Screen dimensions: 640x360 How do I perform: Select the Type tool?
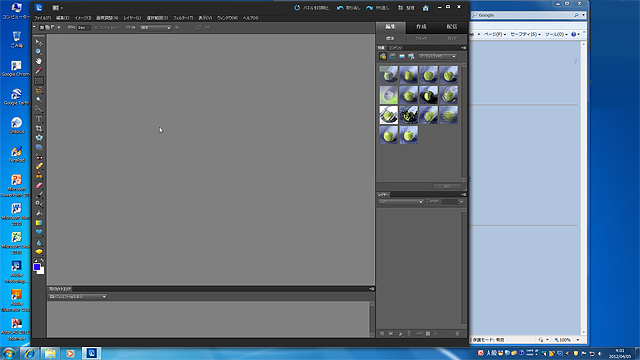pyautogui.click(x=39, y=119)
